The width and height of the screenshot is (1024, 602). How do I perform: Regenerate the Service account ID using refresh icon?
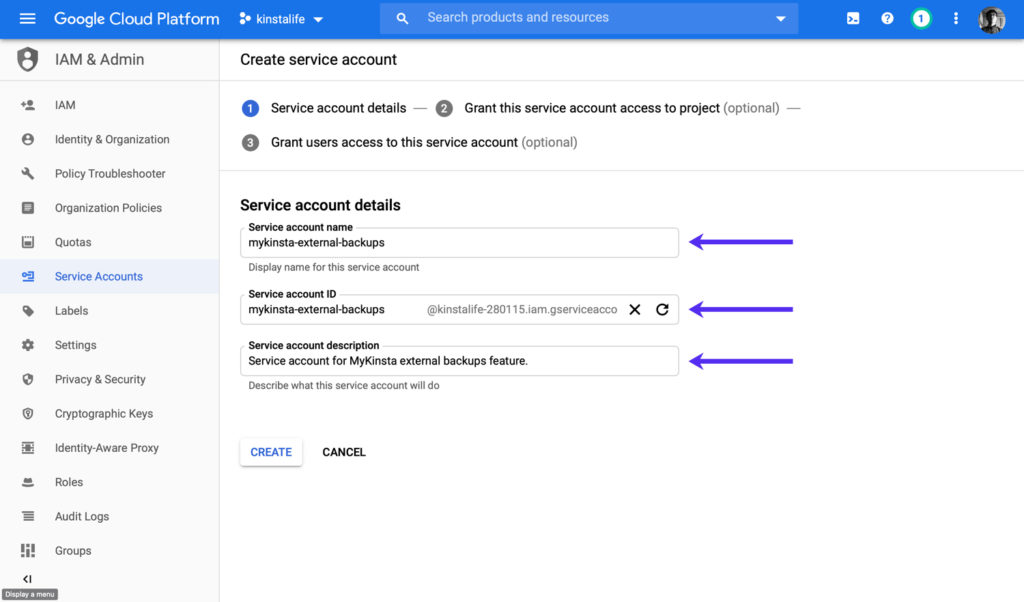(x=662, y=310)
